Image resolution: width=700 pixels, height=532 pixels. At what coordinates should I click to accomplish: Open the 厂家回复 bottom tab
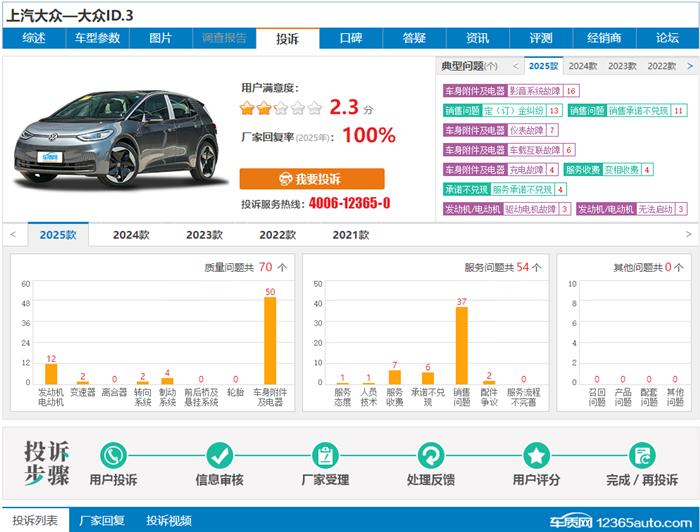[x=102, y=520]
